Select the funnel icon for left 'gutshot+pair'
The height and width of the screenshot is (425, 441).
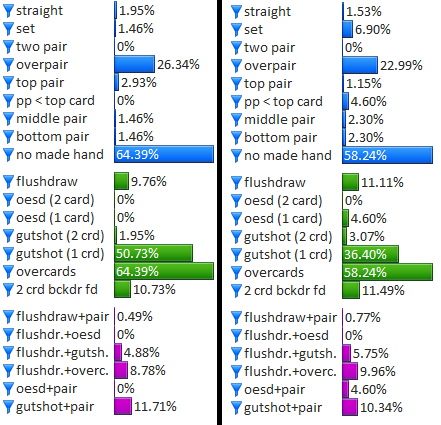8,407
